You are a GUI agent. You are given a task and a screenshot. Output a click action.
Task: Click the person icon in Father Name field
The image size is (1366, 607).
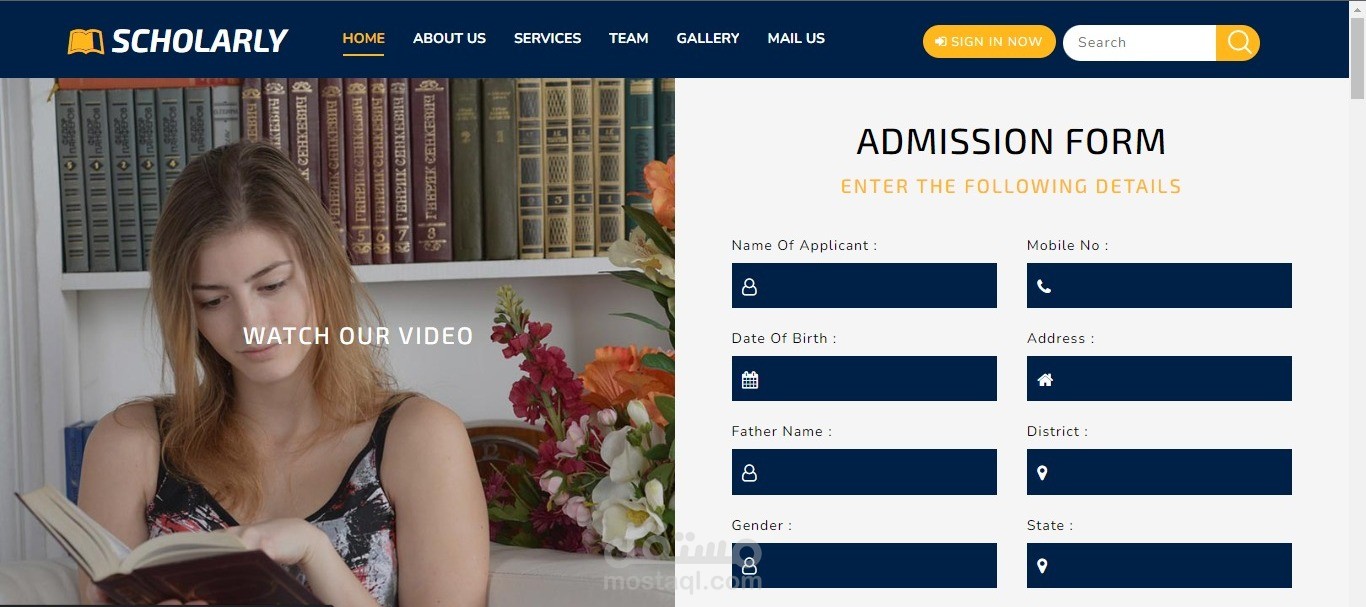[x=749, y=473]
